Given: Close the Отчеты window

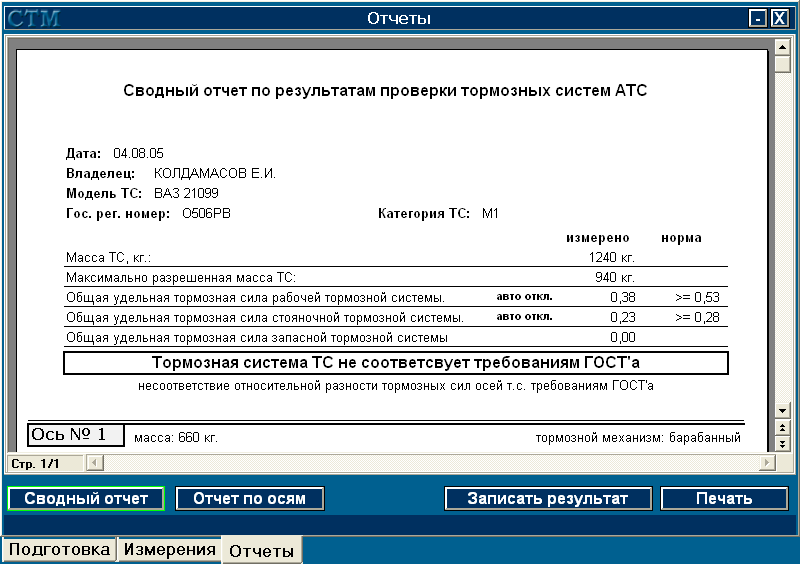Looking at the screenshot, I should [x=780, y=18].
